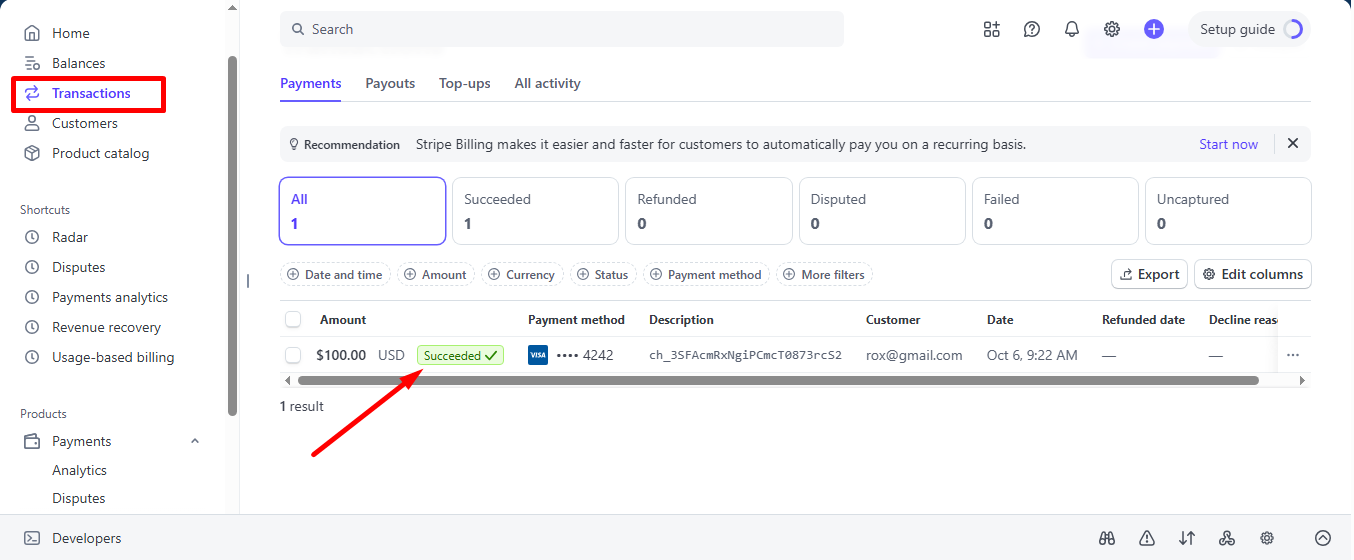Image resolution: width=1354 pixels, height=560 pixels.
Task: Open Customers in the sidebar
Action: [x=84, y=123]
